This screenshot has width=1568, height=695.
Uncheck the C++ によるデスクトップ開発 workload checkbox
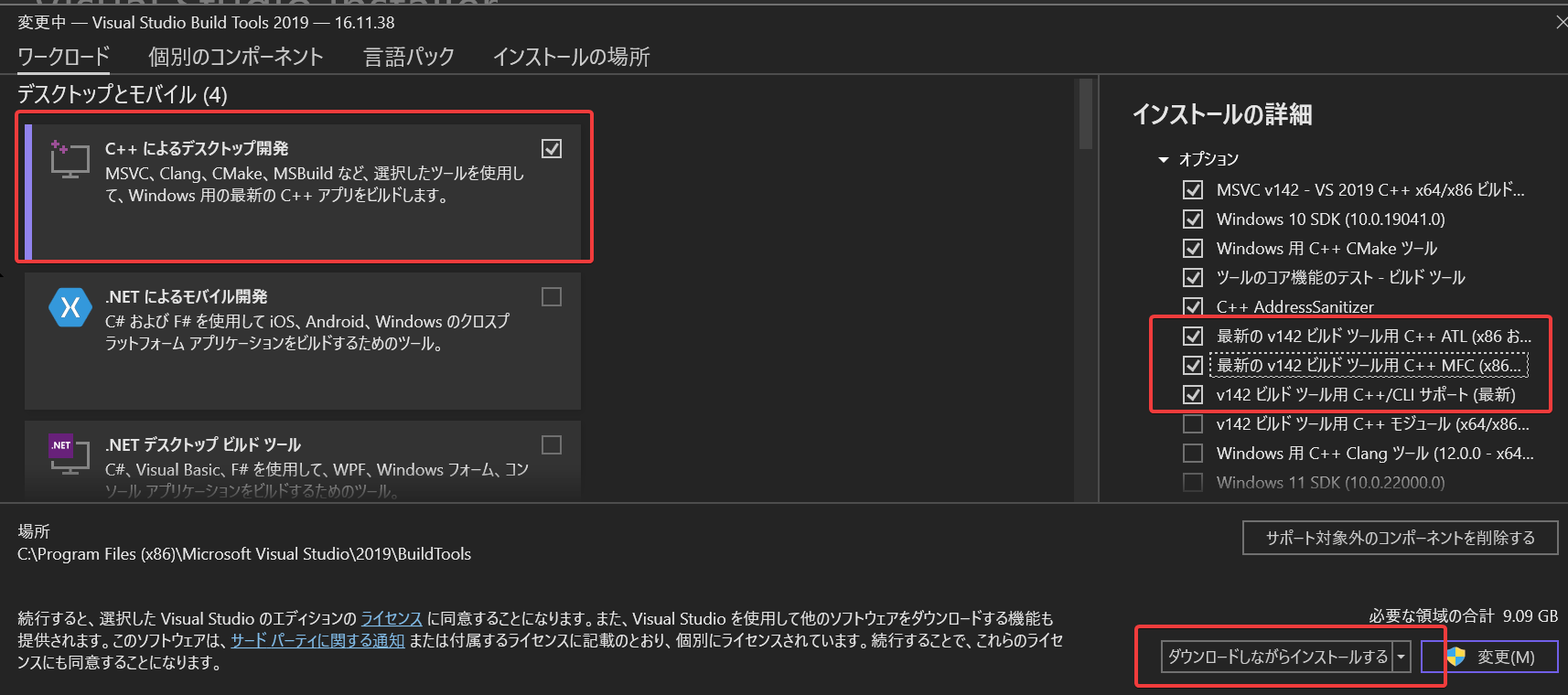point(552,148)
